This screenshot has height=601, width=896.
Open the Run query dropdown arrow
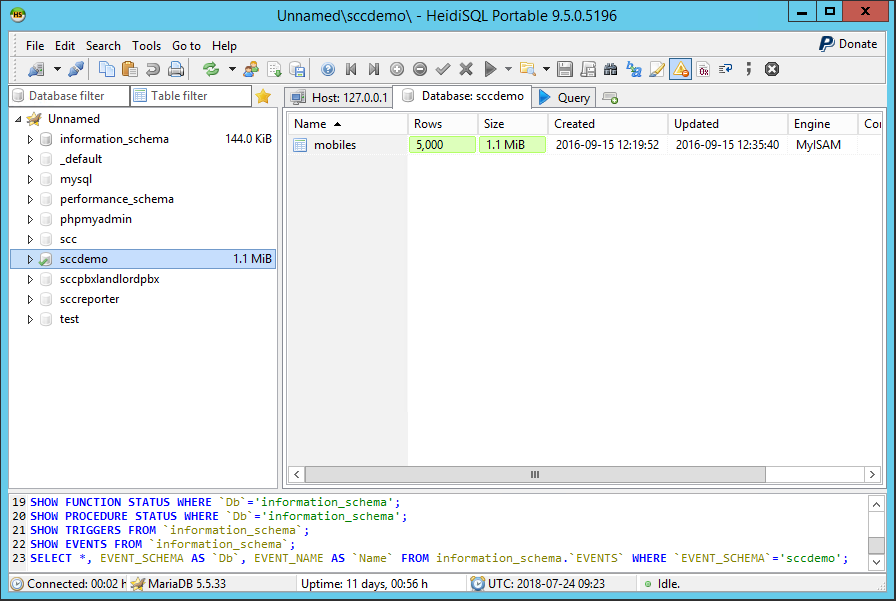508,70
